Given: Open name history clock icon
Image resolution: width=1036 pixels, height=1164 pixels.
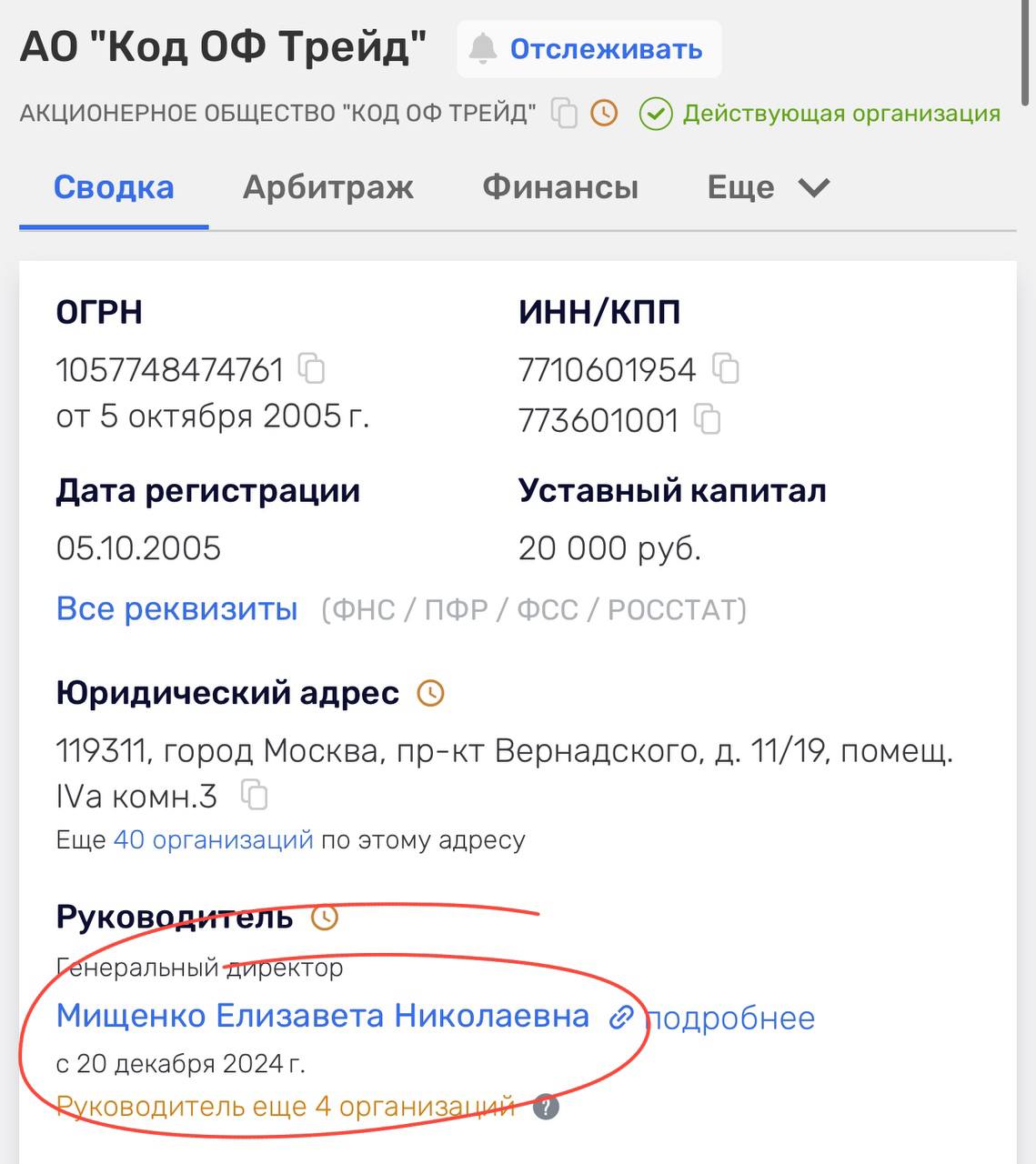Looking at the screenshot, I should click(604, 114).
